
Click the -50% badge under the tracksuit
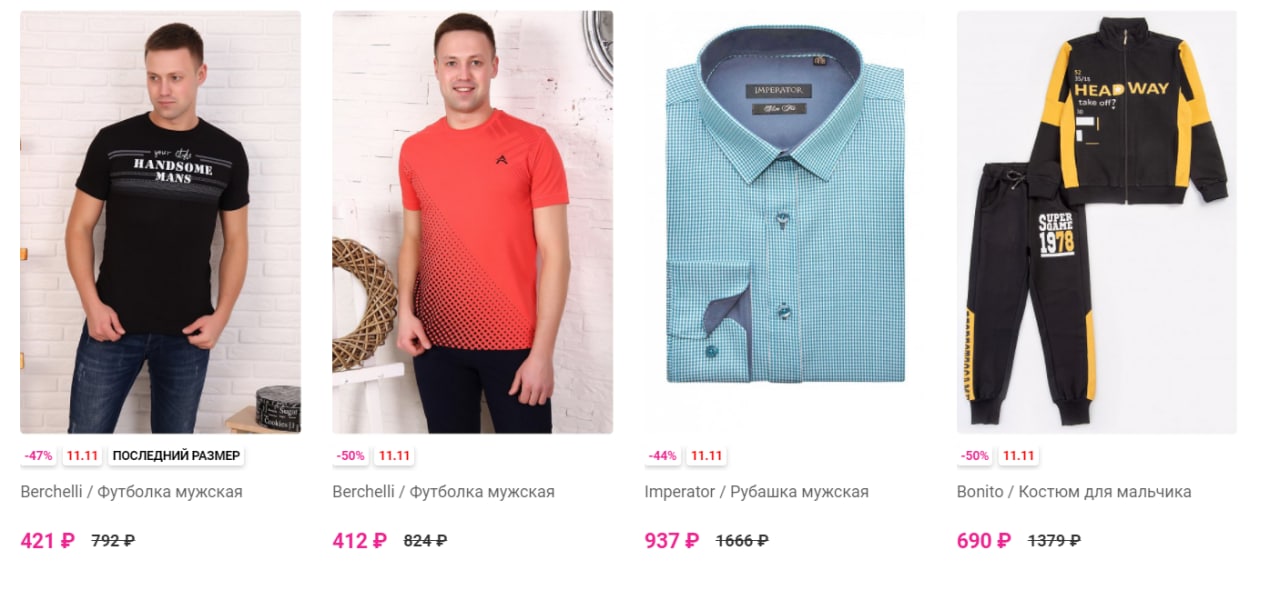click(x=975, y=456)
